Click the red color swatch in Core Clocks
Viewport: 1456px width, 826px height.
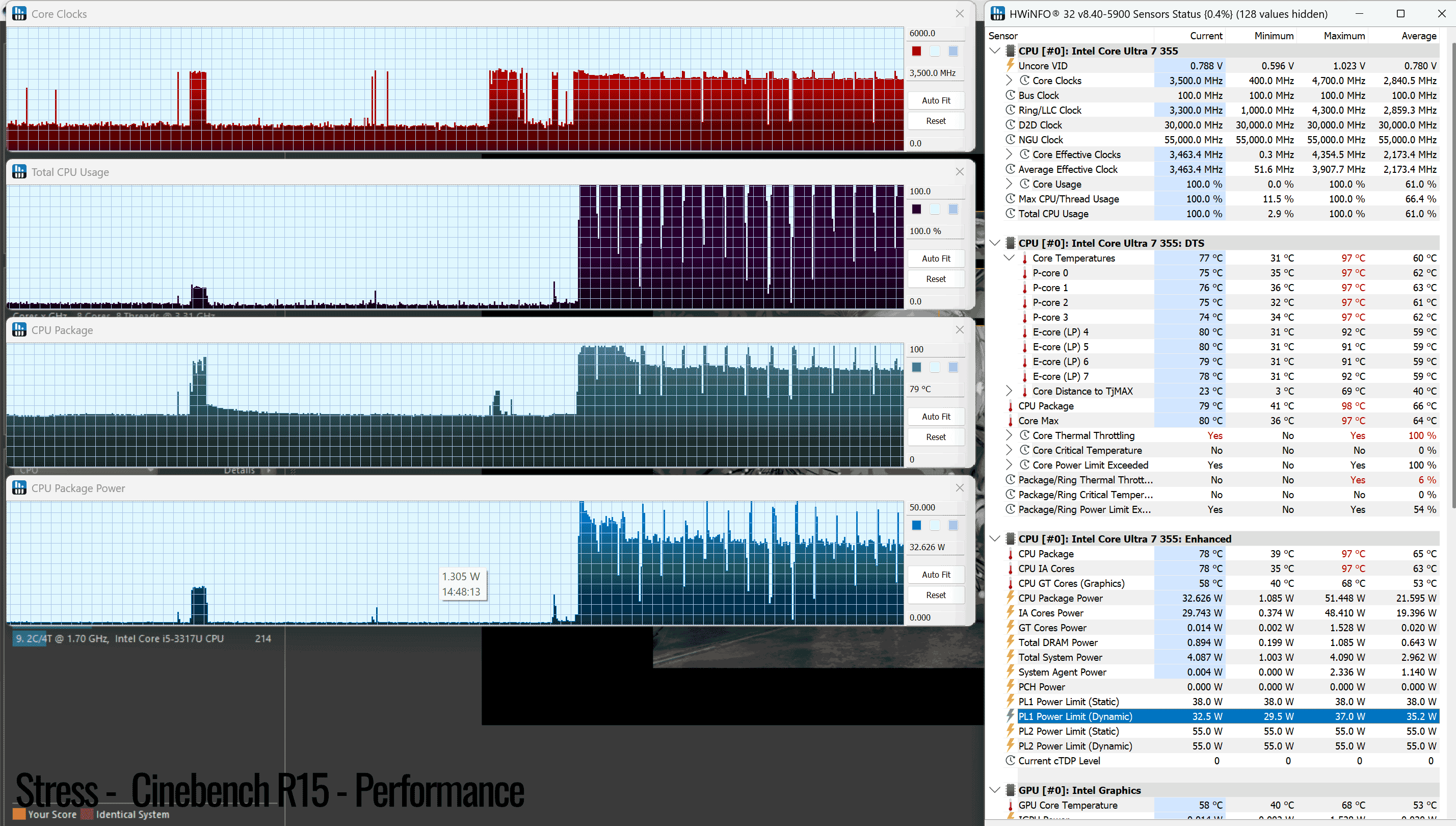(x=916, y=51)
